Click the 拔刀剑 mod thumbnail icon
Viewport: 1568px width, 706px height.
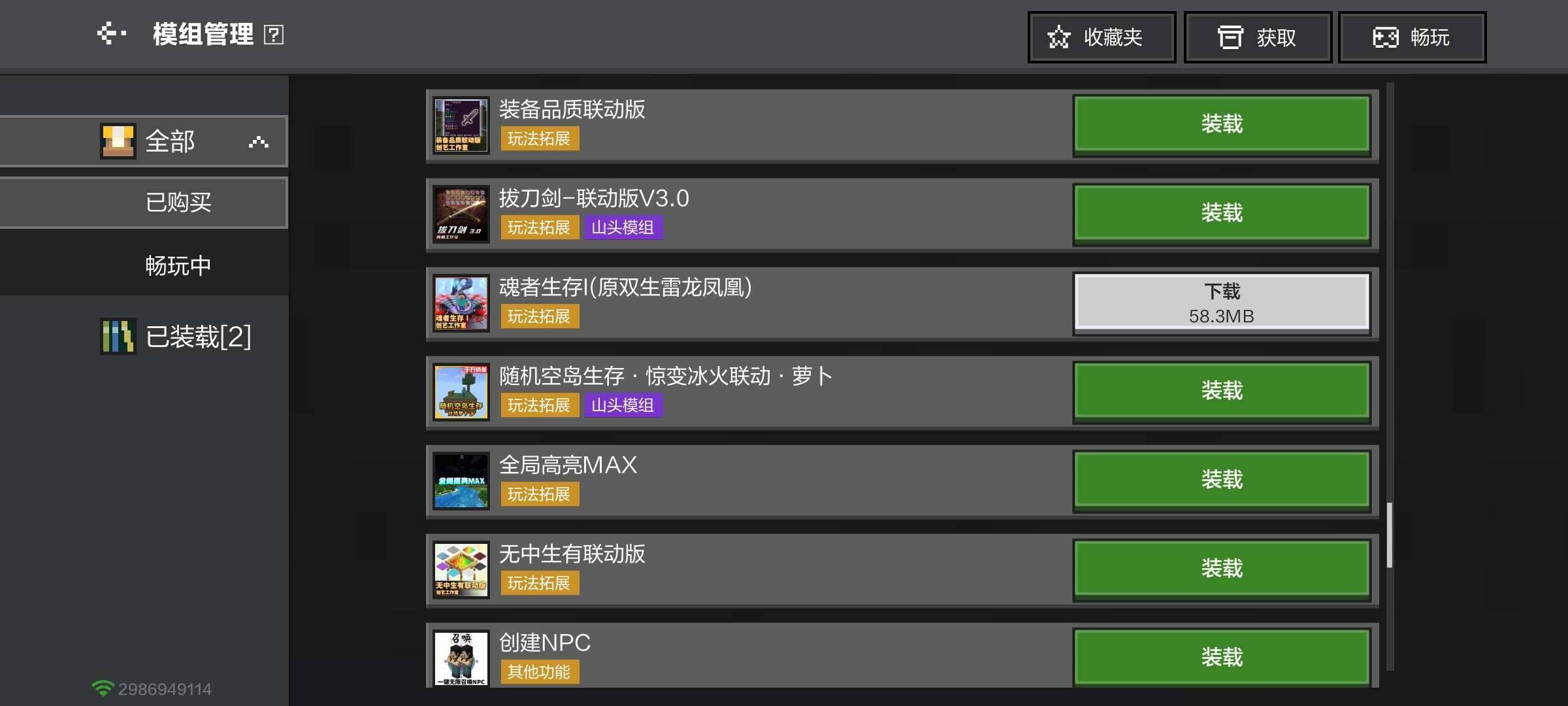pyautogui.click(x=461, y=214)
